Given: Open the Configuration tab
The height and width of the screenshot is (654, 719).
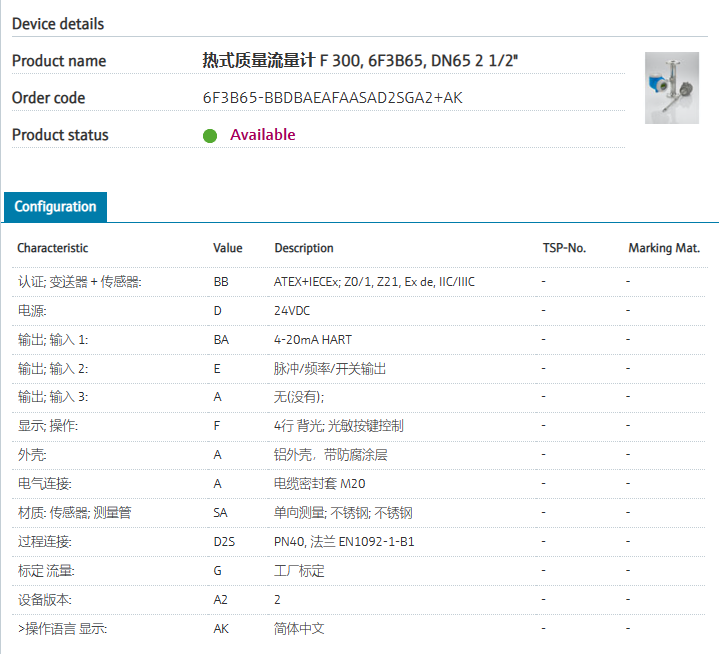Looking at the screenshot, I should coord(56,207).
